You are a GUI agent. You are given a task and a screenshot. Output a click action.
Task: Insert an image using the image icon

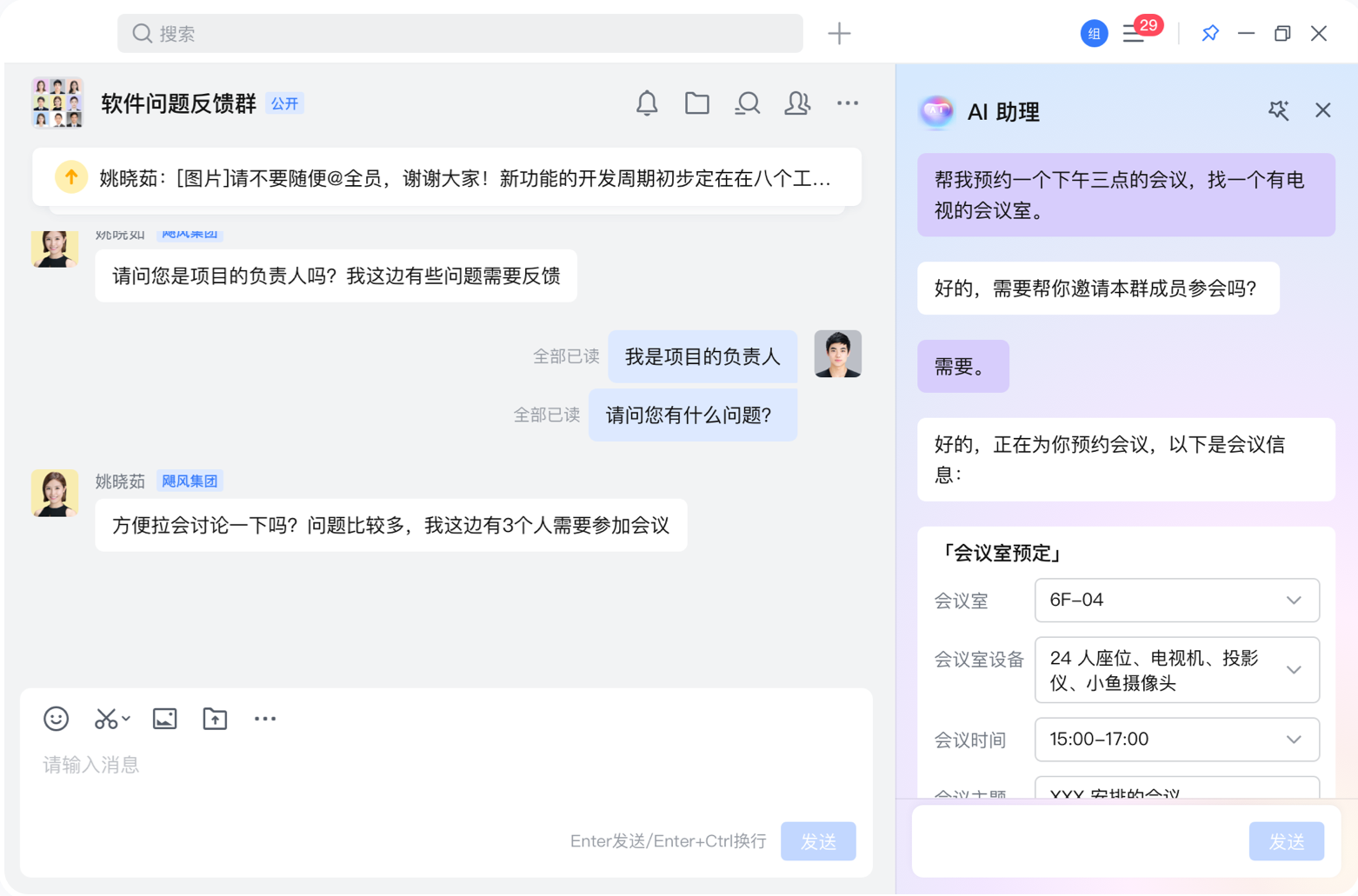point(163,719)
